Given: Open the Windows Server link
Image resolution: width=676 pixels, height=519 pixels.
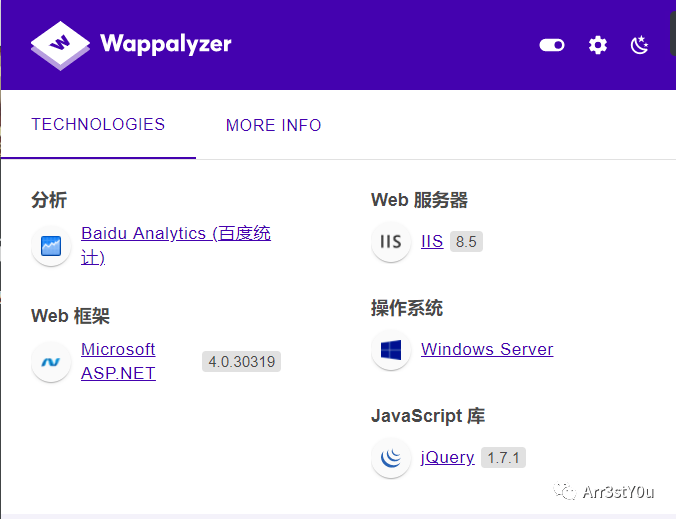Looking at the screenshot, I should click(x=487, y=349).
